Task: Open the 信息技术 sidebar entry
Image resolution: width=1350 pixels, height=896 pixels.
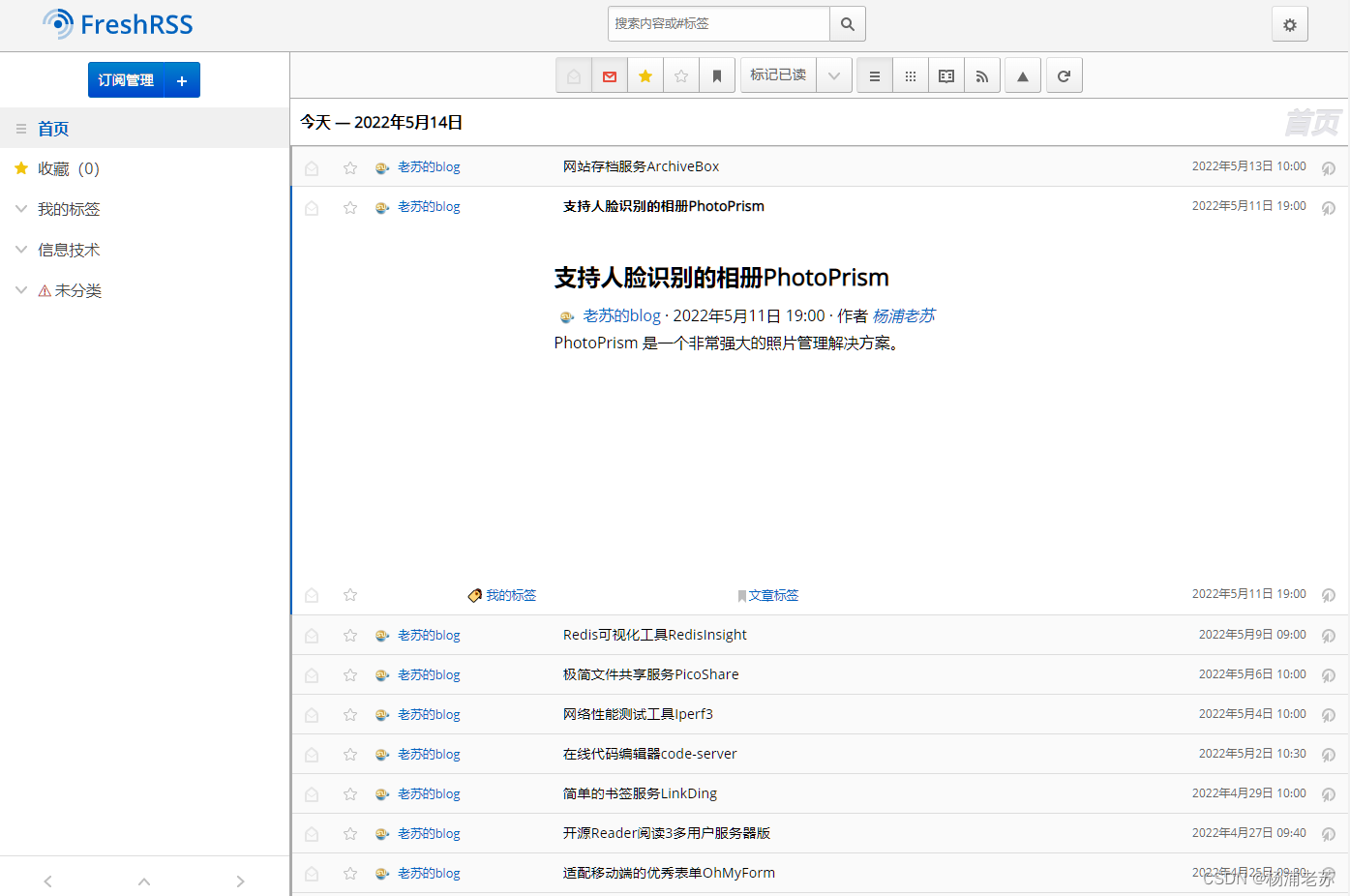Action: (69, 250)
